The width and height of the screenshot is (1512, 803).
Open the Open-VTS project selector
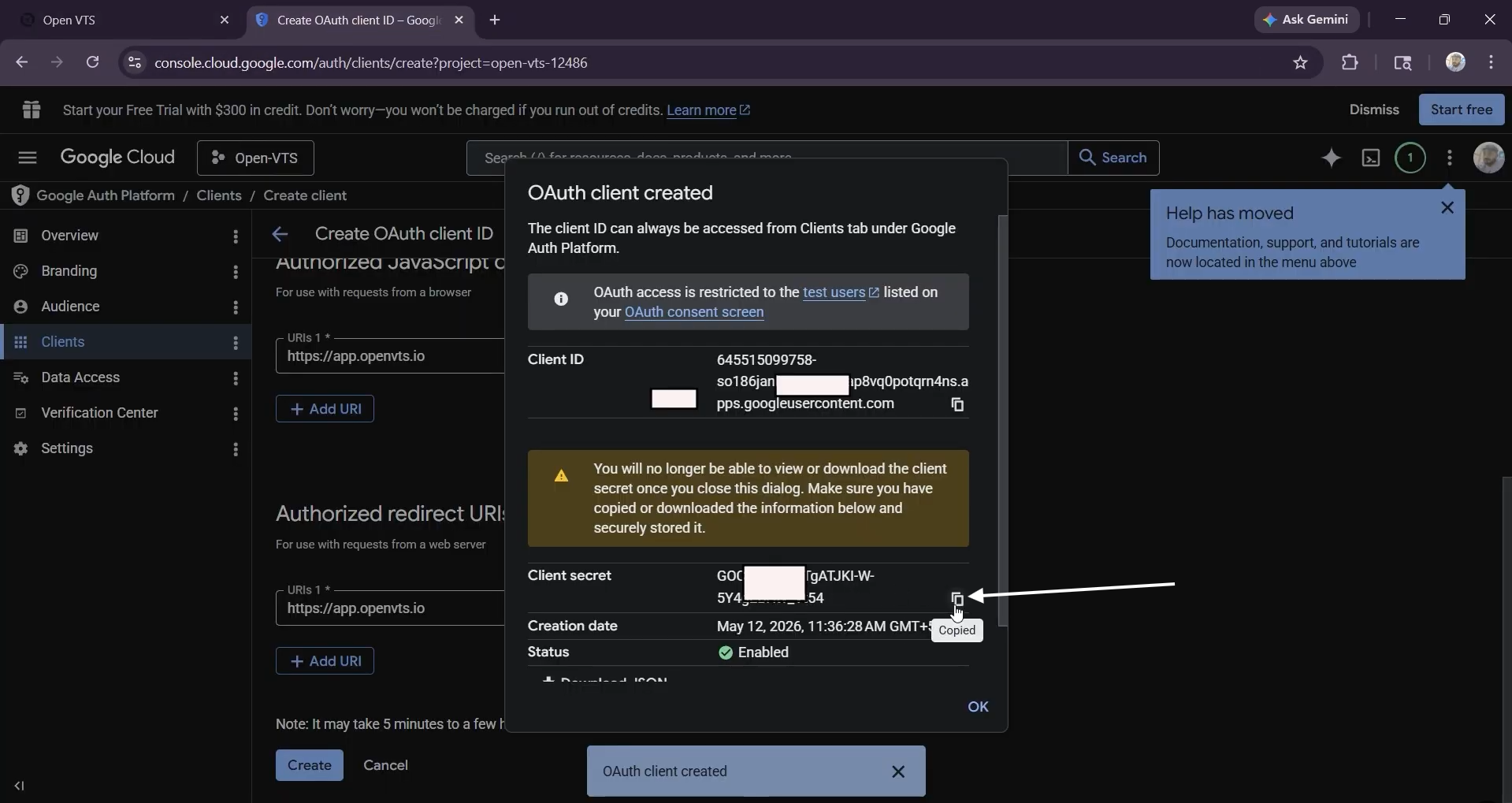[255, 158]
